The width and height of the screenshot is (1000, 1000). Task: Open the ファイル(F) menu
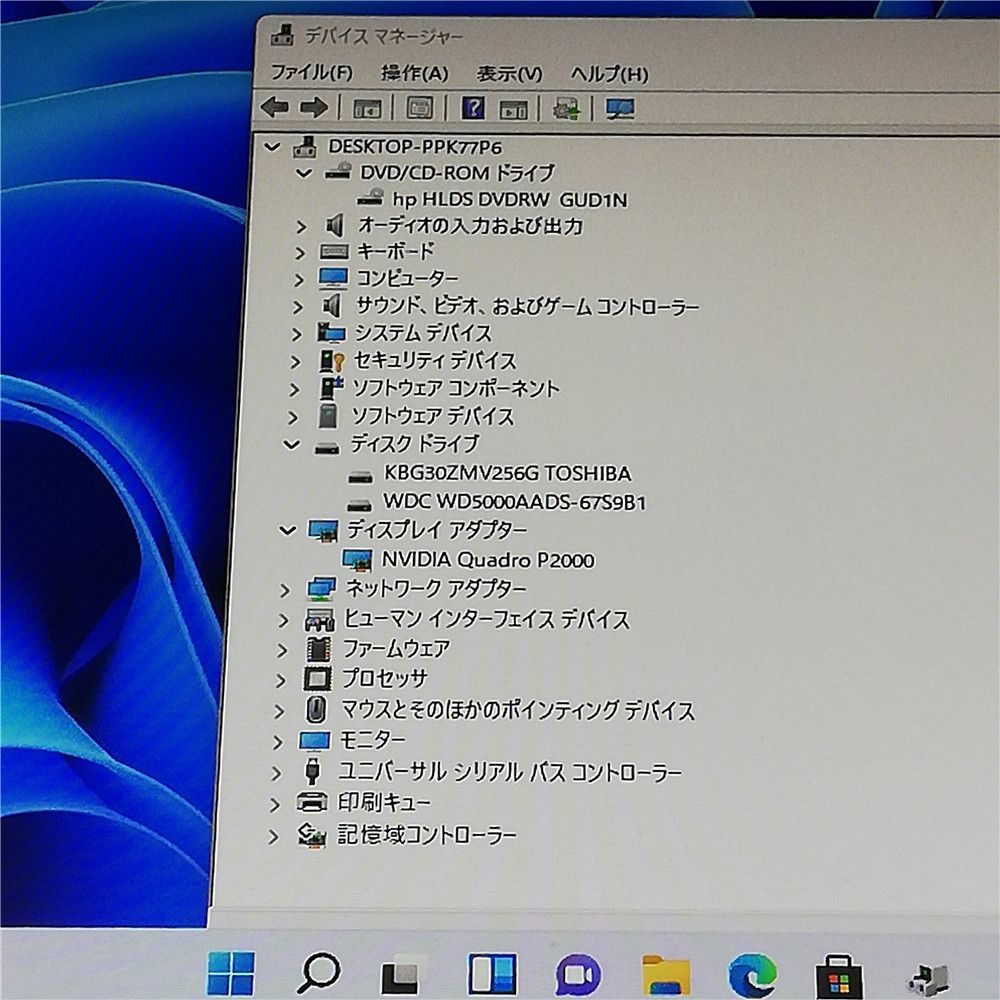click(x=311, y=72)
